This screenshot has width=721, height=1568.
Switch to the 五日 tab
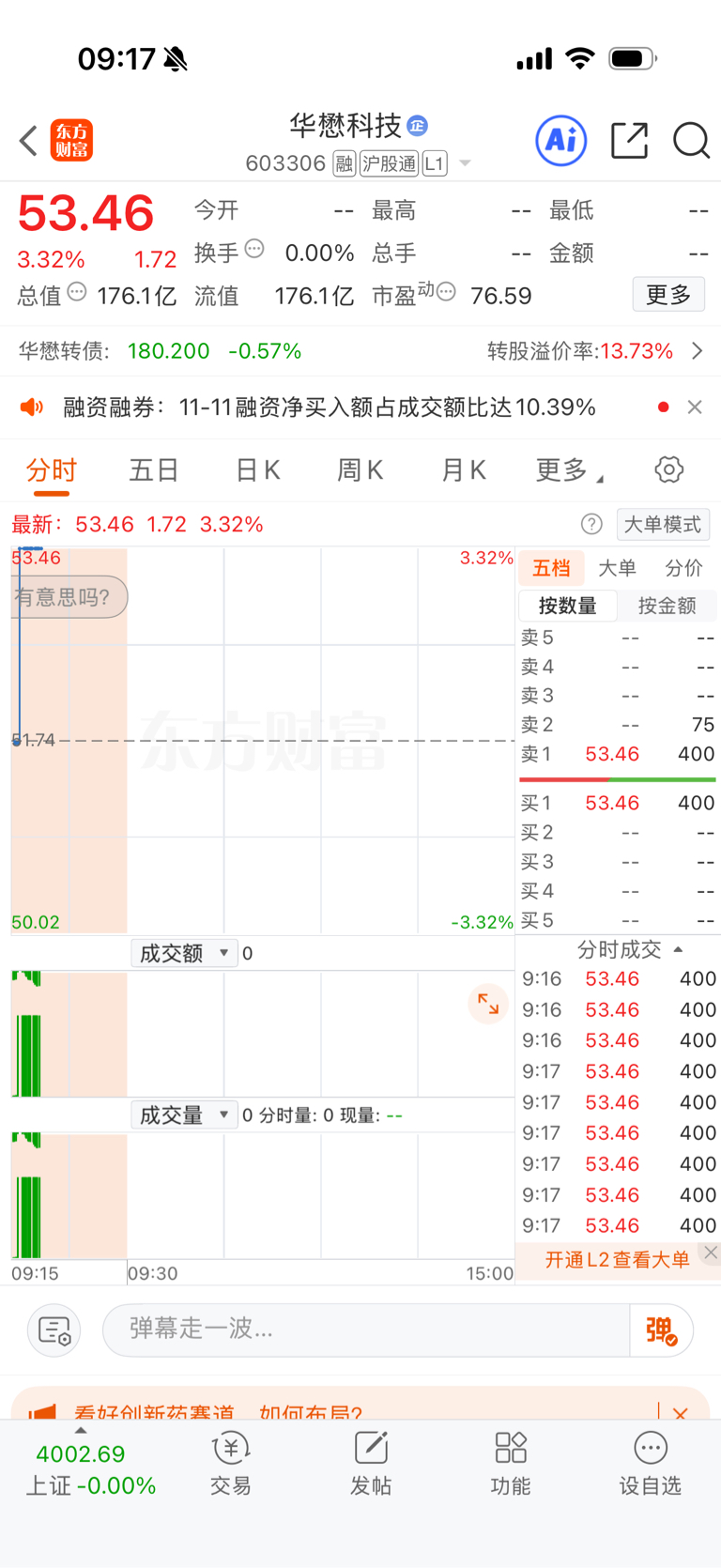154,470
